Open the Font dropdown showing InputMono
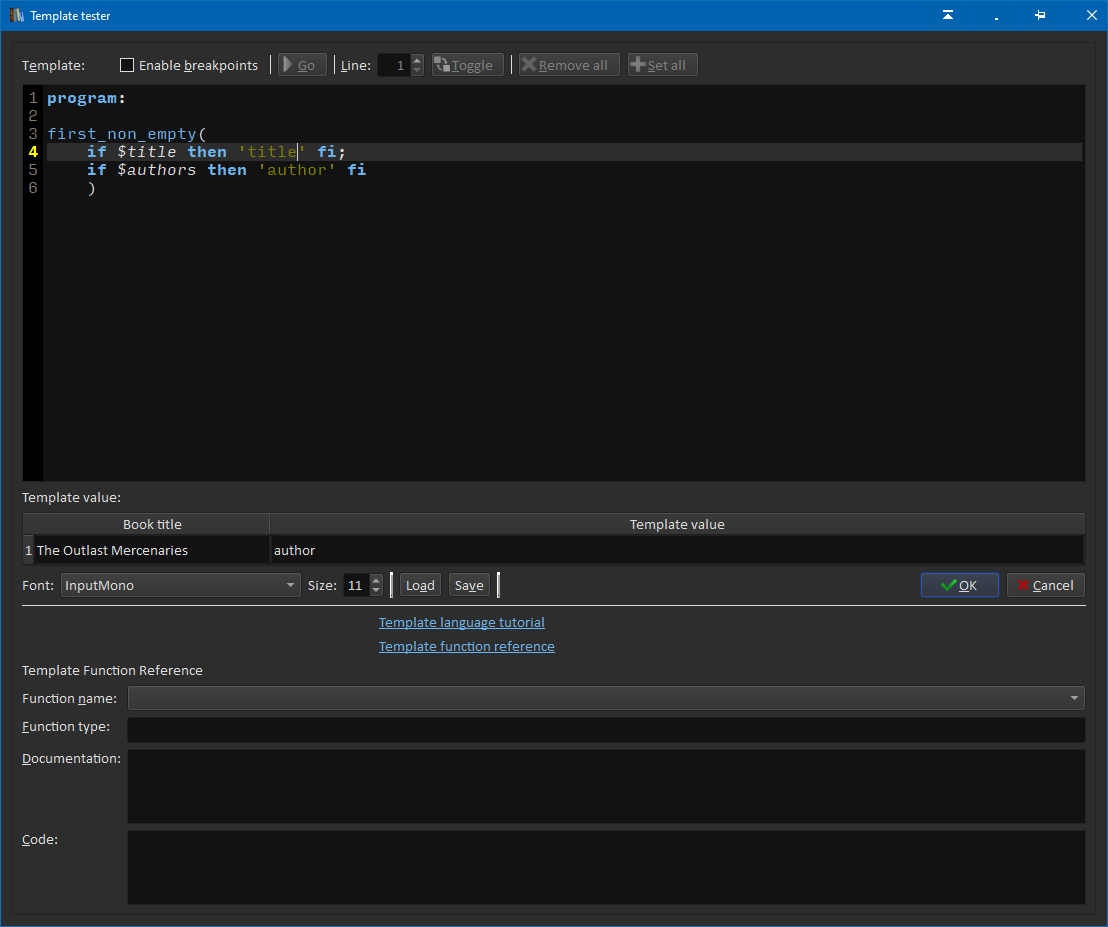1108x927 pixels. [180, 585]
